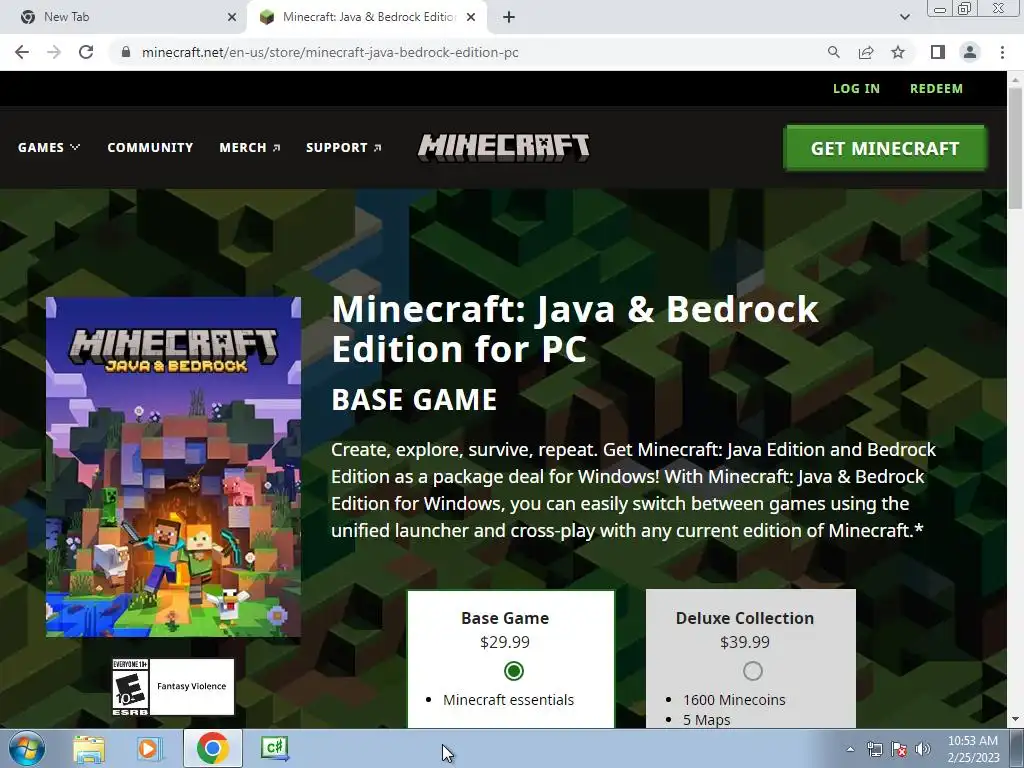Close the New Tab tab

(x=232, y=17)
